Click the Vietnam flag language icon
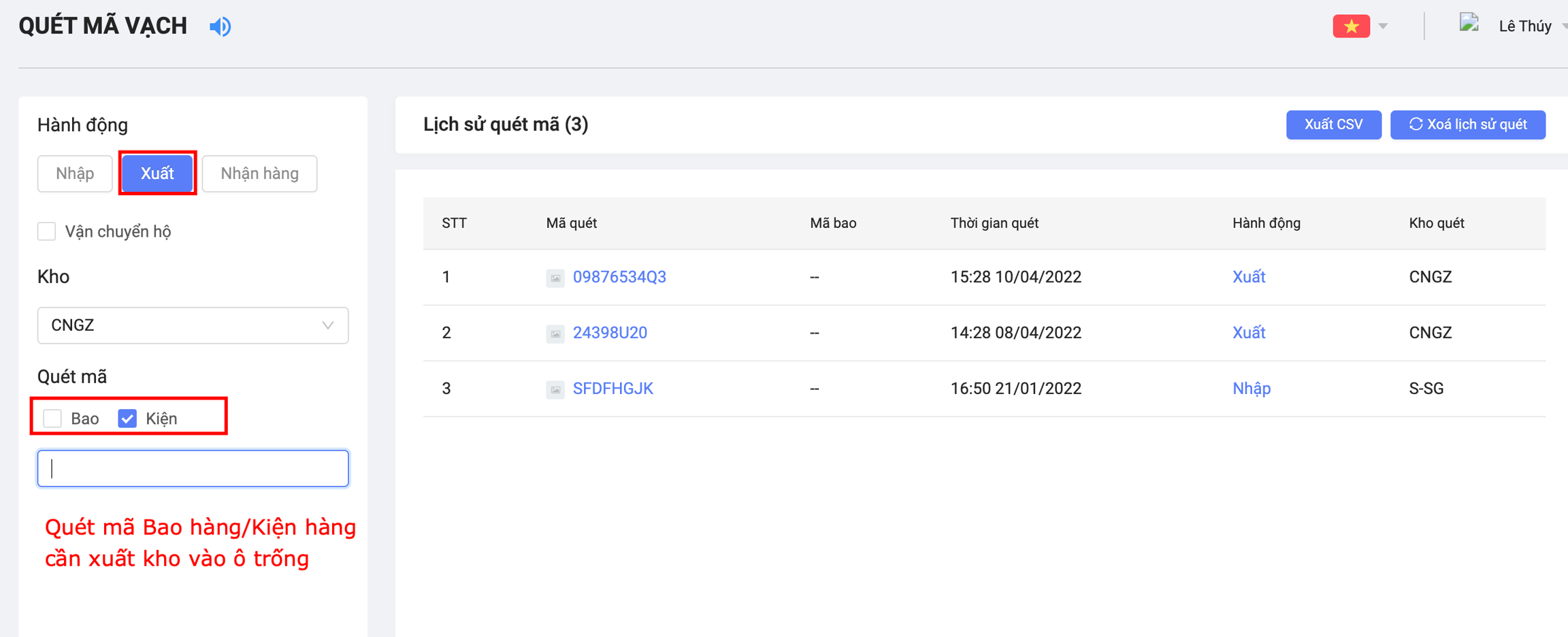 [x=1350, y=27]
